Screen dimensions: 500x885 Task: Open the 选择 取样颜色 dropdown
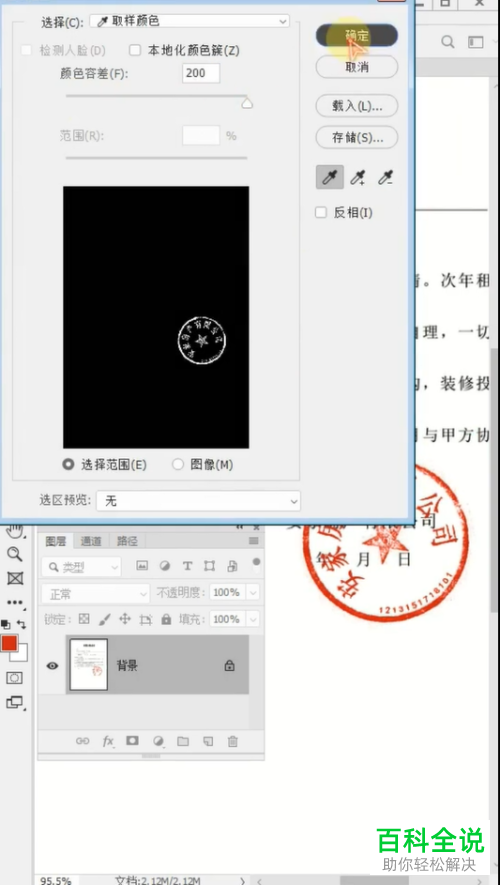pyautogui.click(x=190, y=21)
